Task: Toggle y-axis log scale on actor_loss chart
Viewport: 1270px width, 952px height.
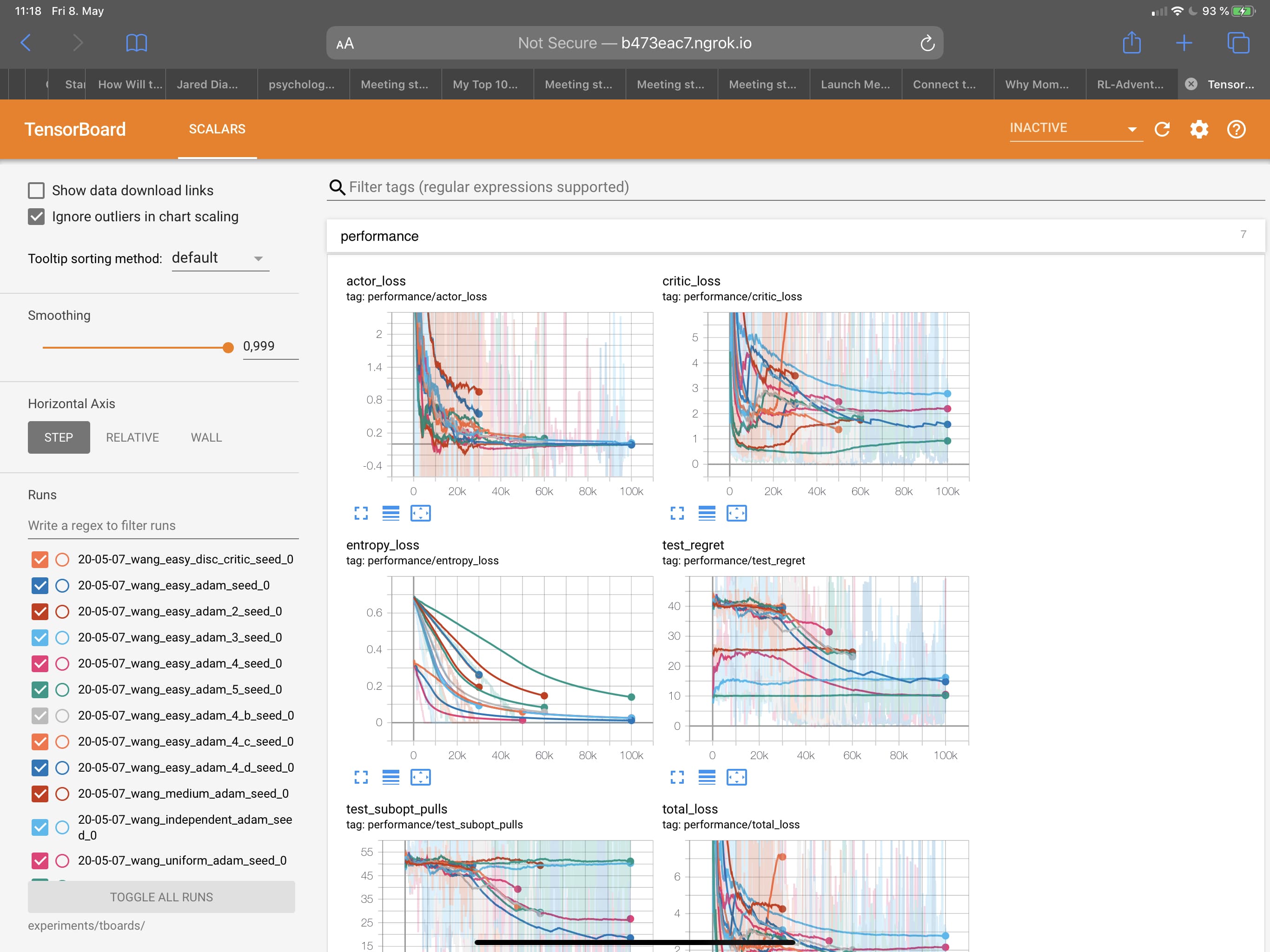Action: click(x=391, y=513)
